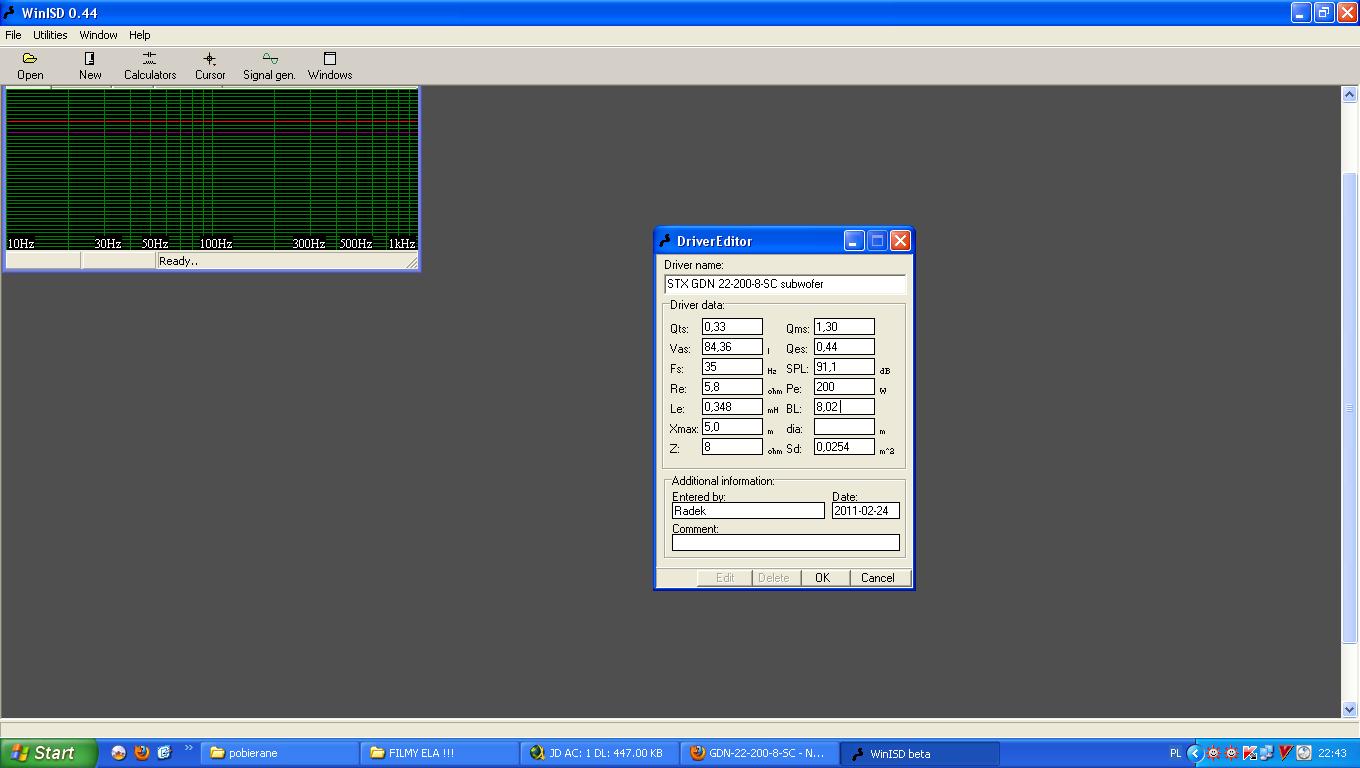
Task: Click the Qes value field
Action: pyautogui.click(x=844, y=347)
